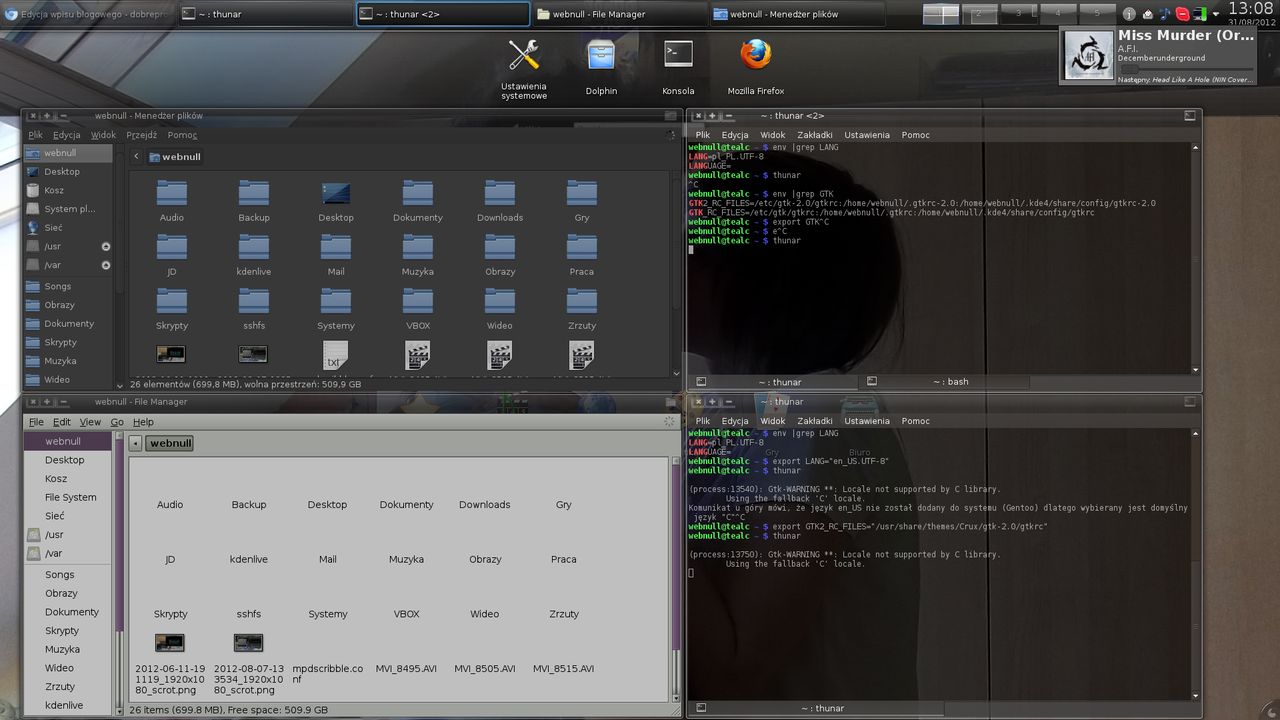The image size is (1280, 720).
Task: Switch to '~ : thunar' taskbar entry
Action: [267, 14]
